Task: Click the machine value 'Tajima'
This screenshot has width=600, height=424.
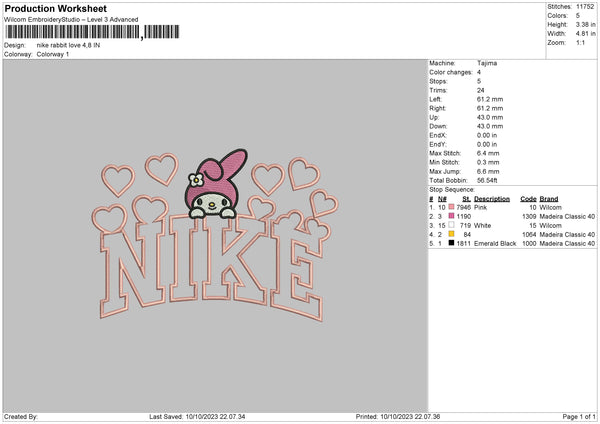Action: coord(487,63)
